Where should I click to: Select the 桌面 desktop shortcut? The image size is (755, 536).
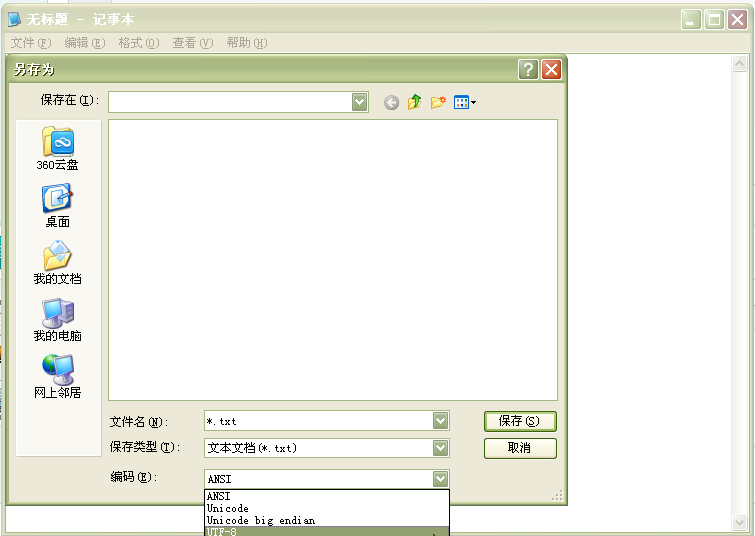point(57,206)
